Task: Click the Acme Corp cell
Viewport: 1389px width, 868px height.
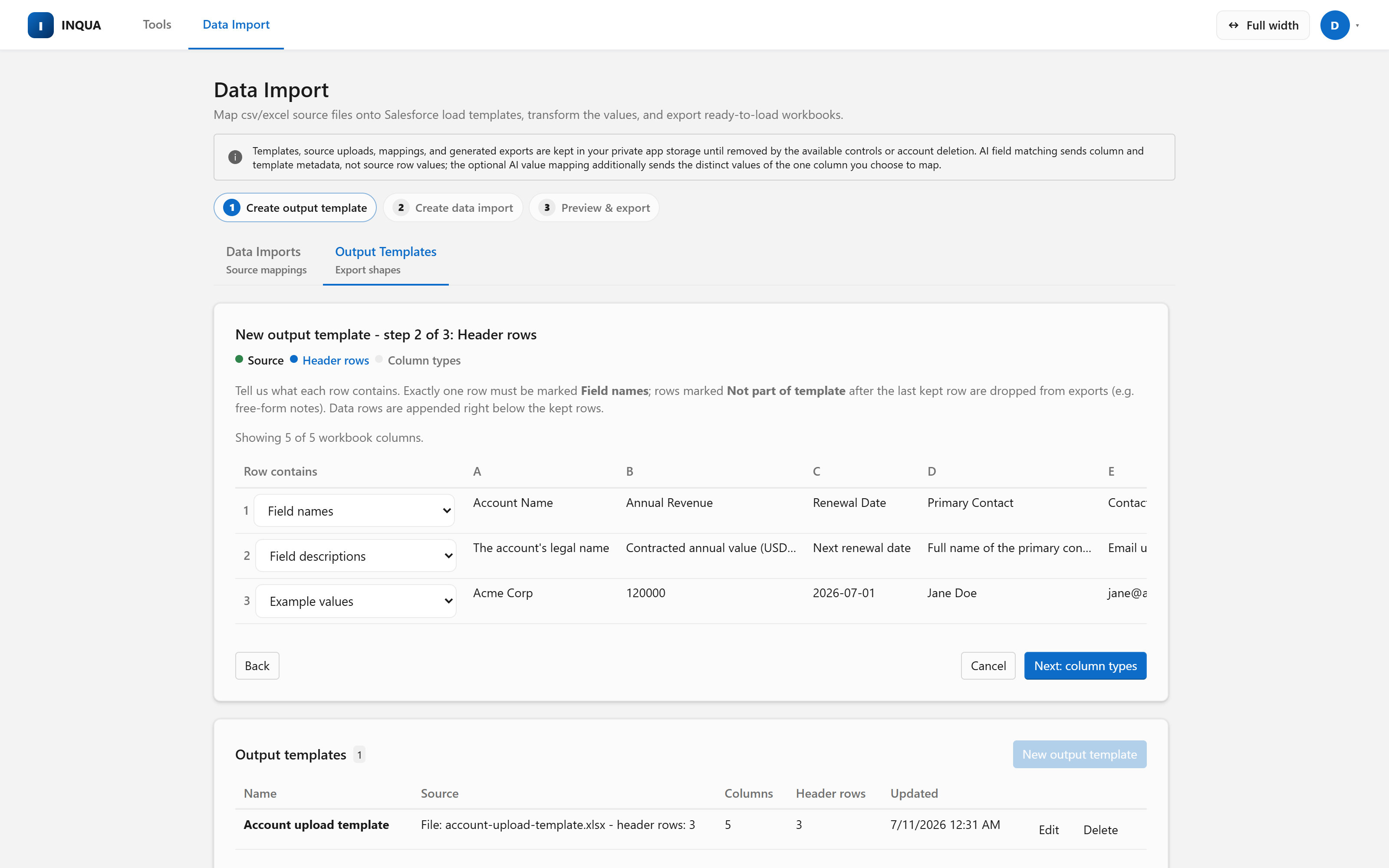Action: (x=503, y=593)
